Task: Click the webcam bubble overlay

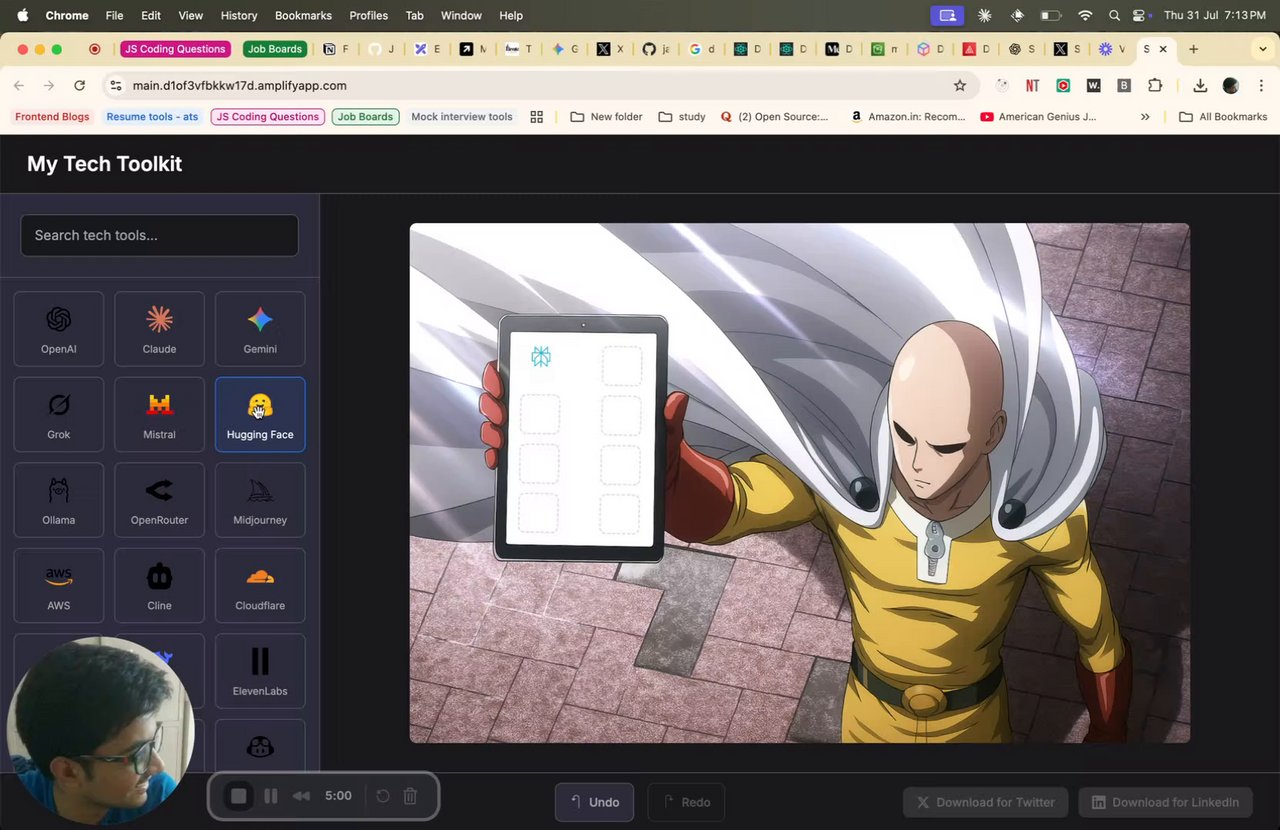Action: tap(100, 733)
